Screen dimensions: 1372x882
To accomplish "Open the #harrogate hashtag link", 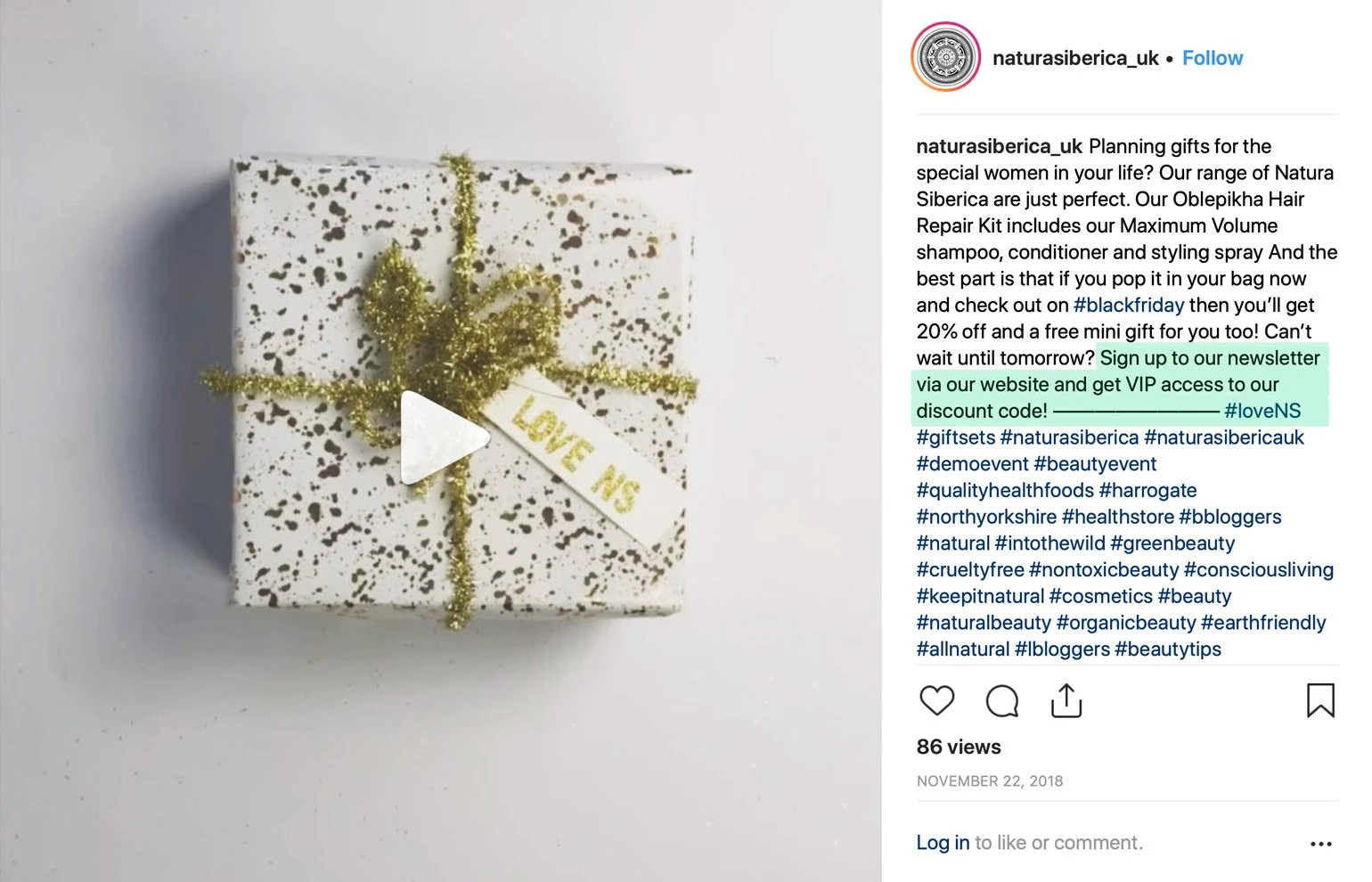I will (1147, 490).
